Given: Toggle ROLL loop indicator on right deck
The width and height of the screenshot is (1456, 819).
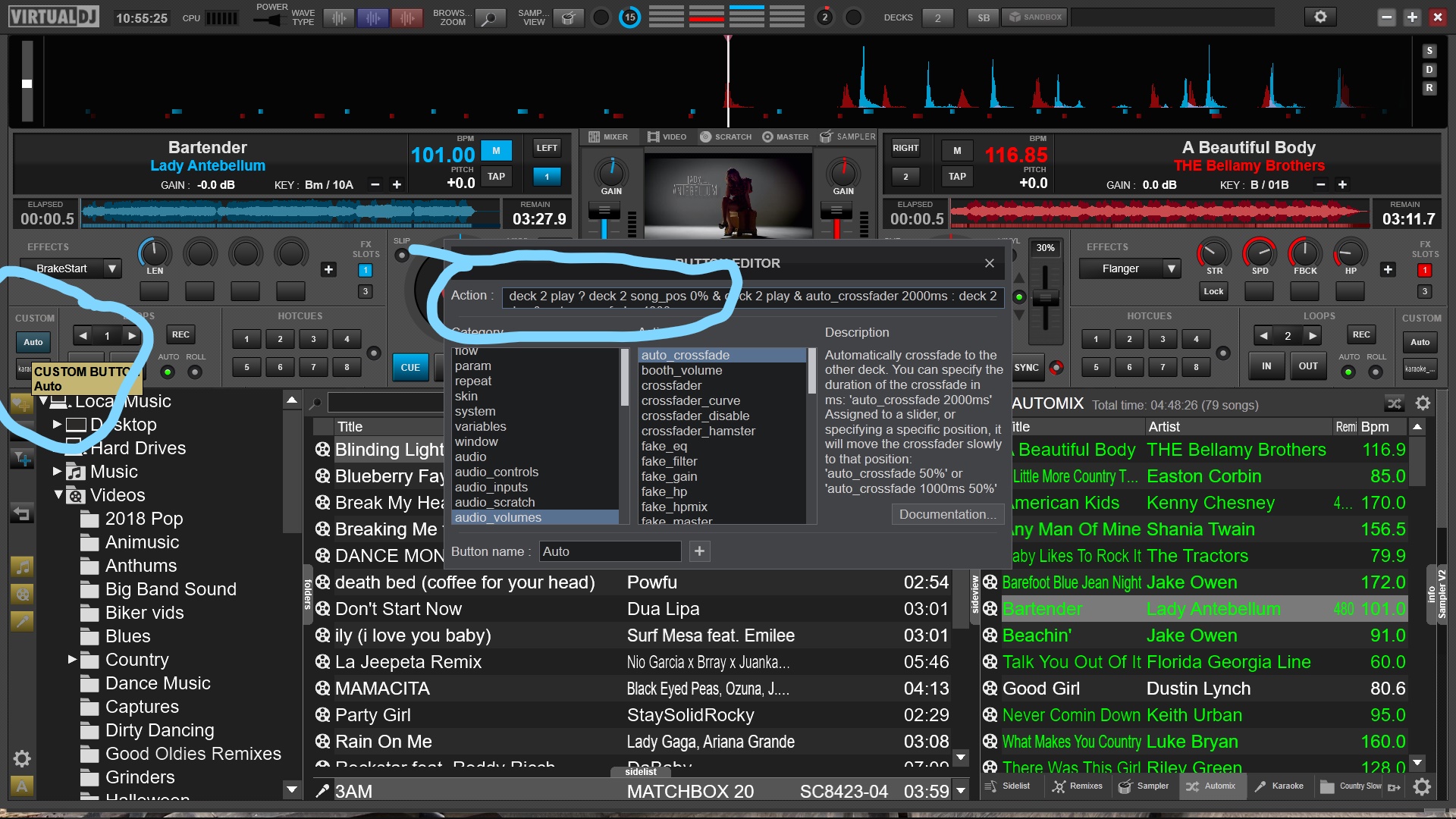Looking at the screenshot, I should click(x=1376, y=372).
